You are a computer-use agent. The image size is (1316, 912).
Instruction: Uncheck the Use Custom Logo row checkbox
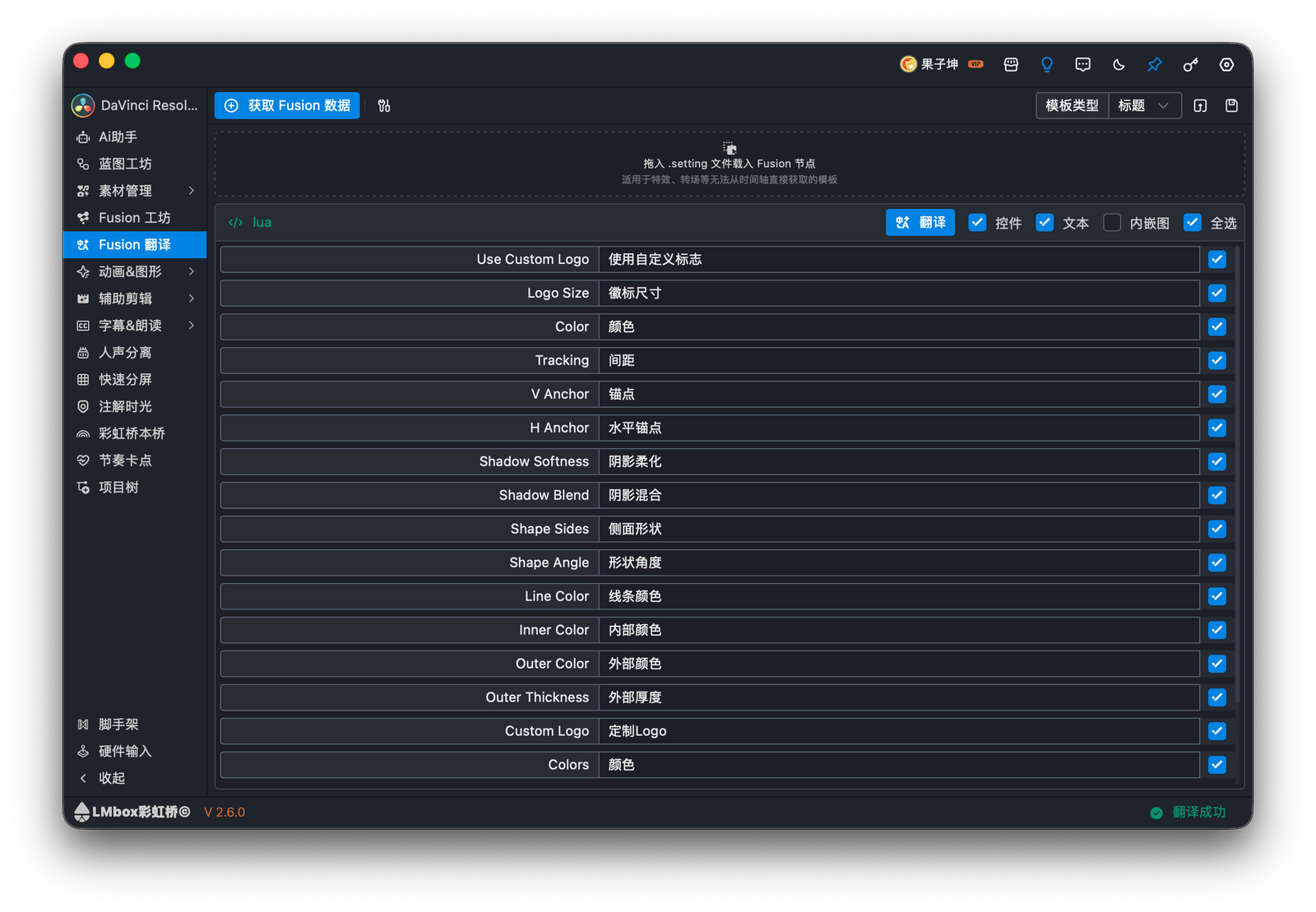pyautogui.click(x=1217, y=259)
